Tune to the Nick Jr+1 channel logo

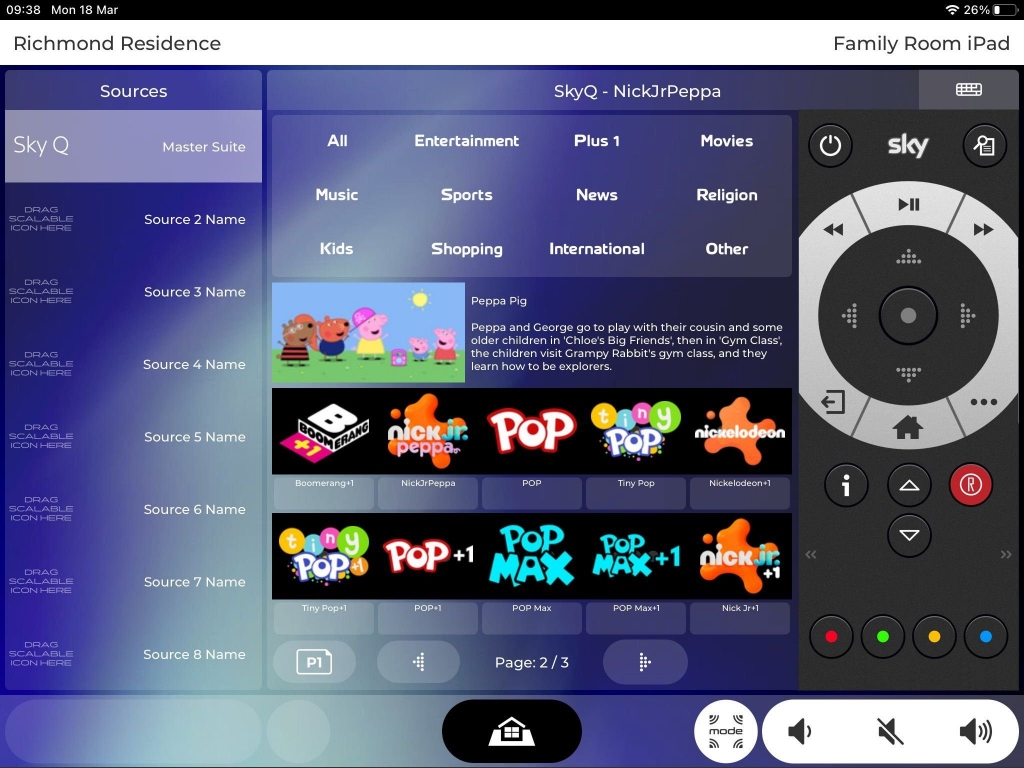click(x=739, y=556)
